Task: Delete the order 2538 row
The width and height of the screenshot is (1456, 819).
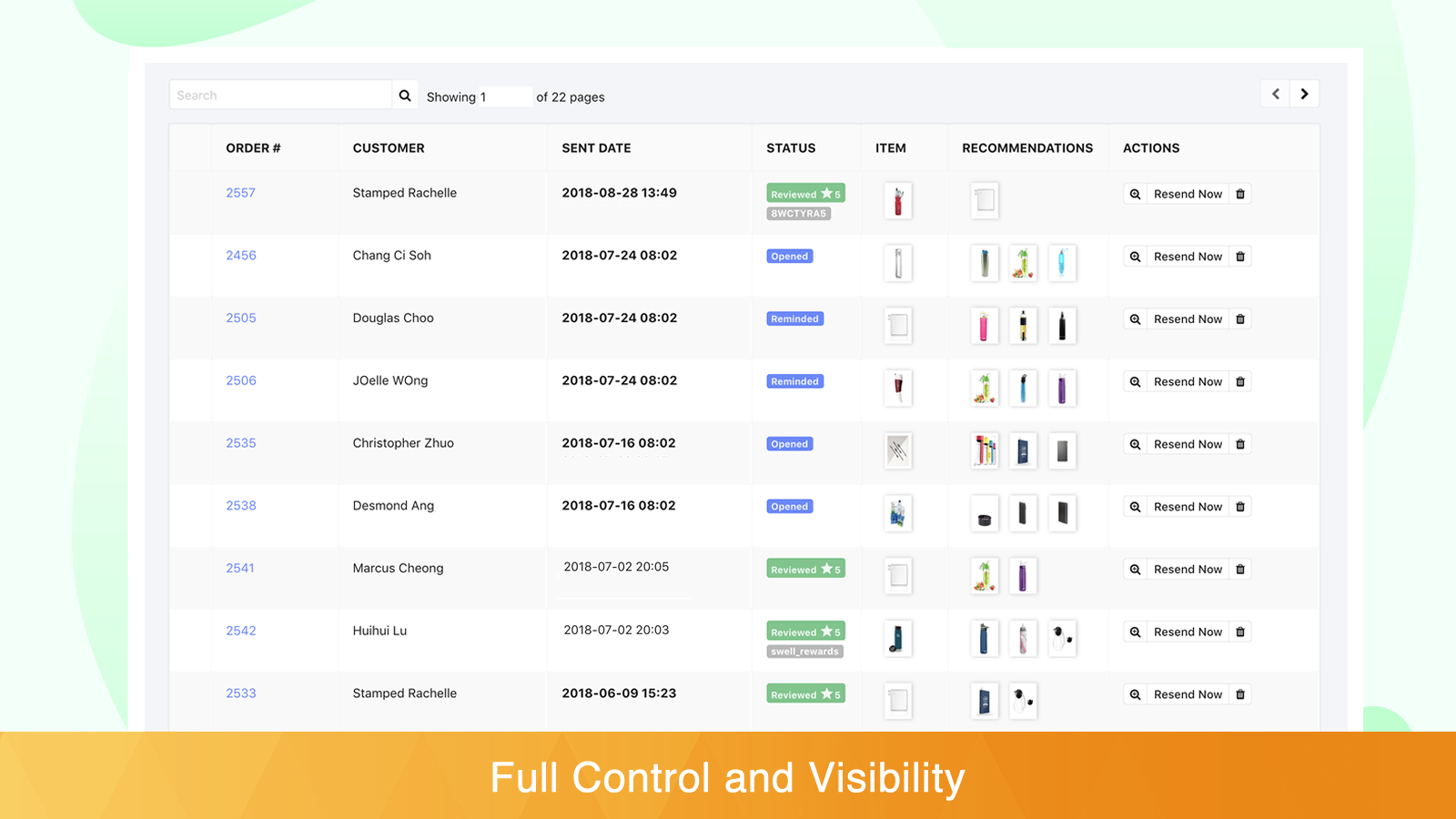Action: tap(1240, 507)
